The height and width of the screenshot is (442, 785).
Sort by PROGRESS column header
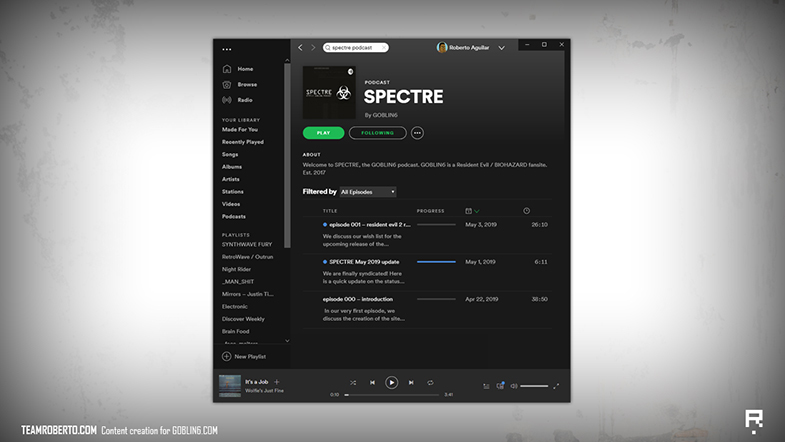pyautogui.click(x=431, y=211)
